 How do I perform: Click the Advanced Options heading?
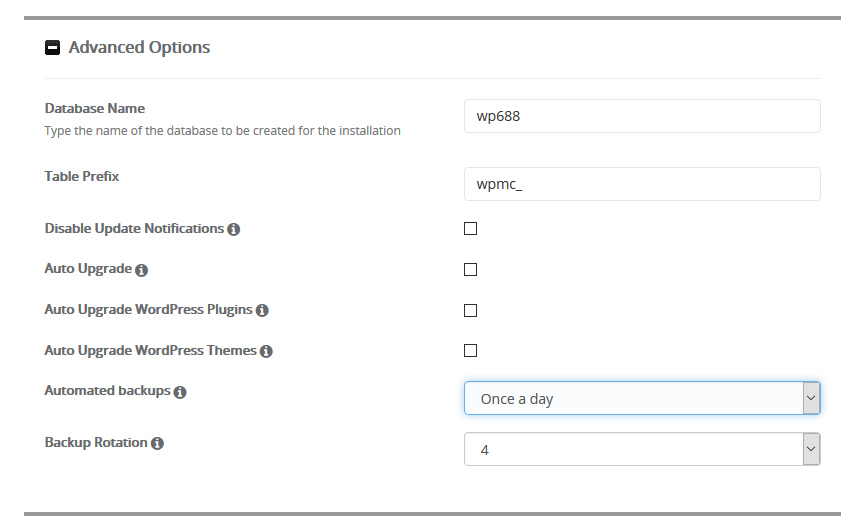pos(139,47)
